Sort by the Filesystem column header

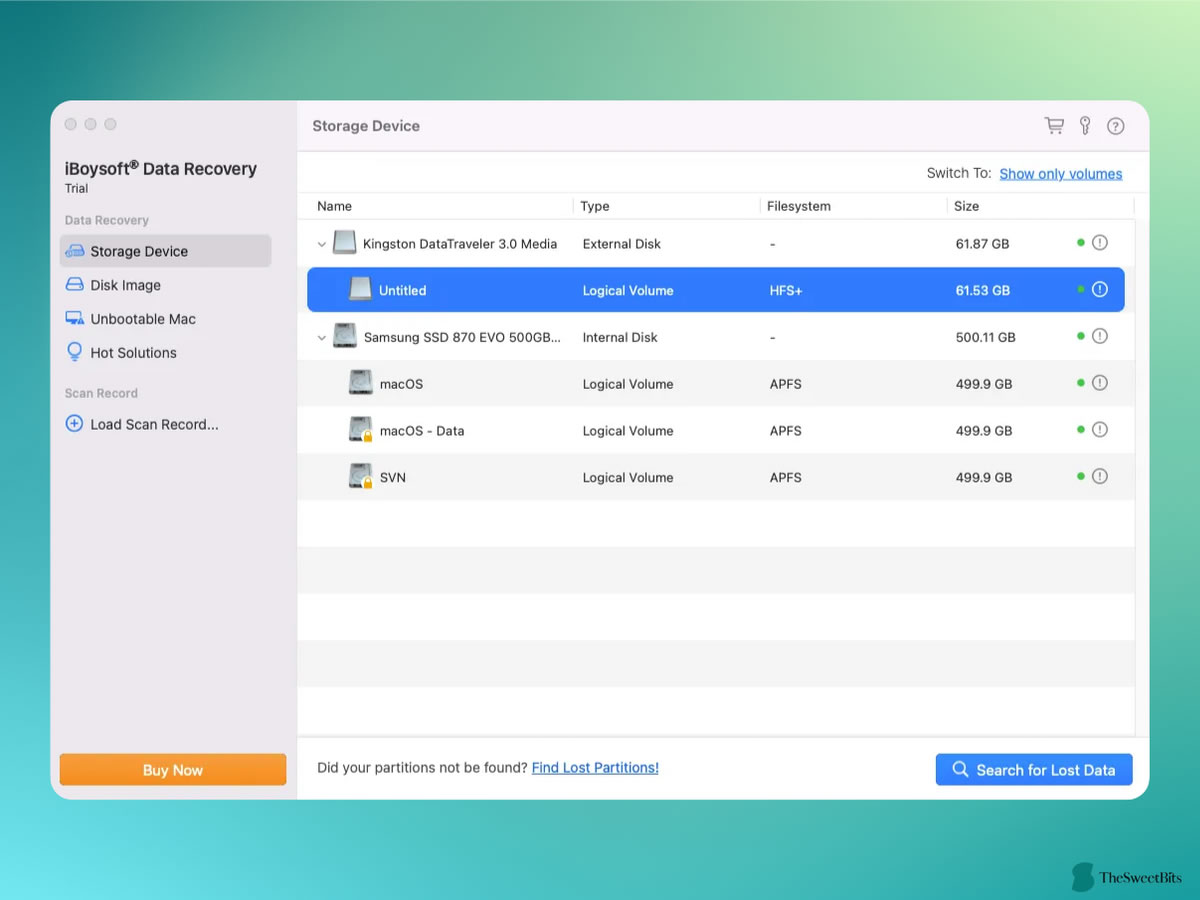(x=799, y=206)
